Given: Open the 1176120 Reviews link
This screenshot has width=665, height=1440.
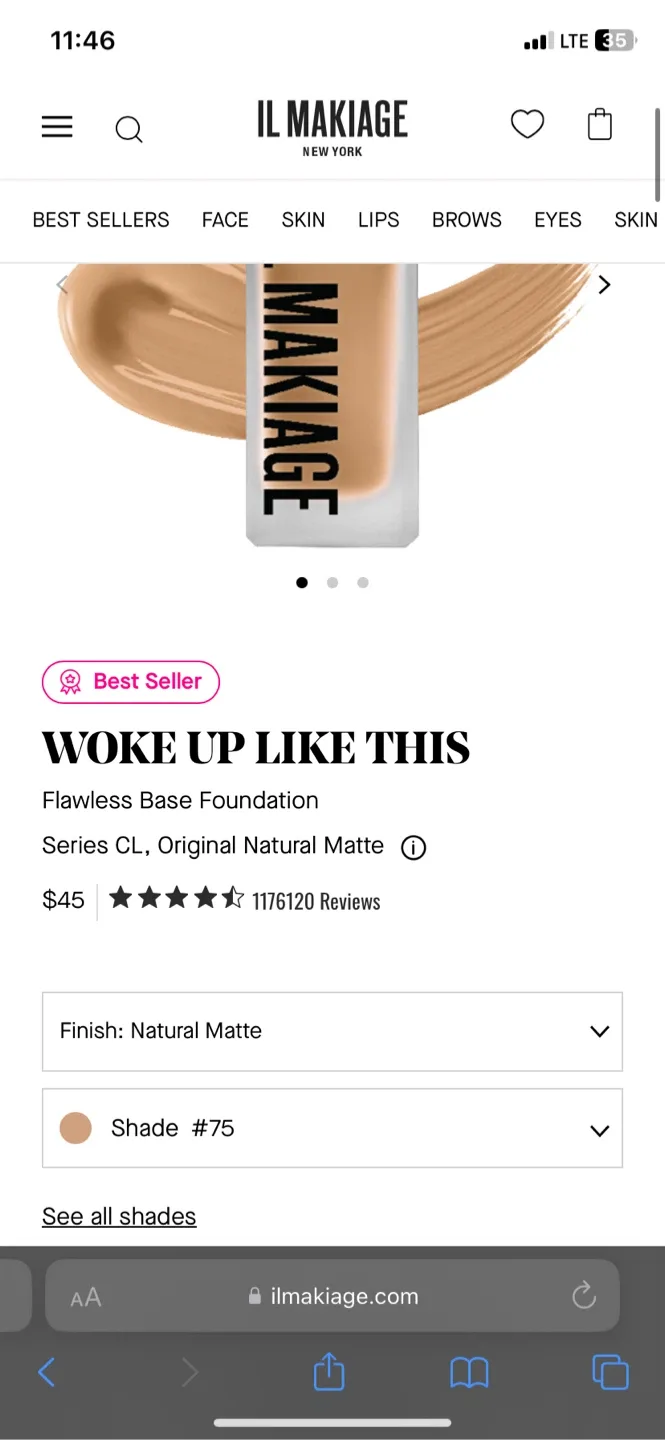Looking at the screenshot, I should pos(316,901).
